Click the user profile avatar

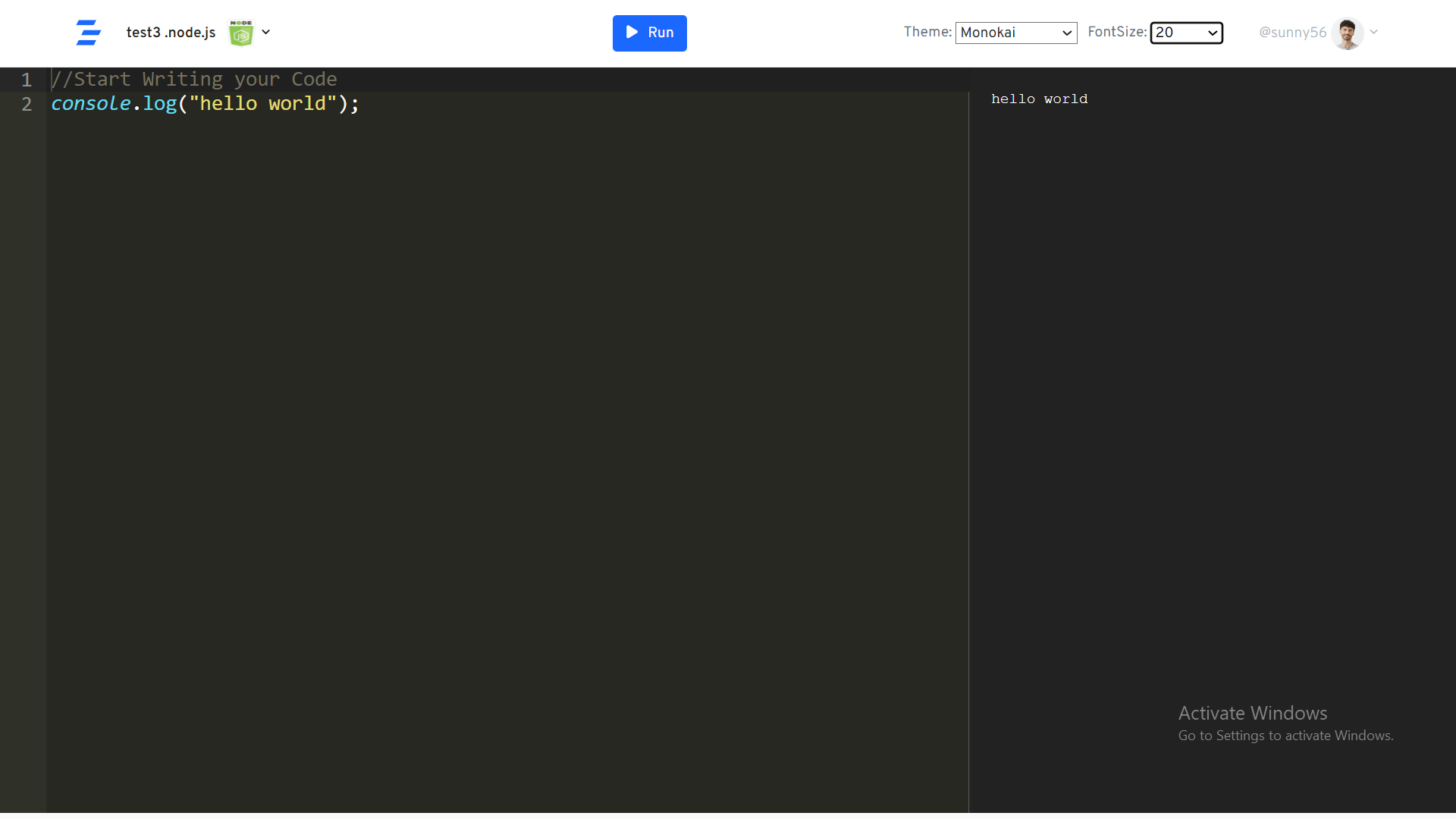(x=1348, y=33)
